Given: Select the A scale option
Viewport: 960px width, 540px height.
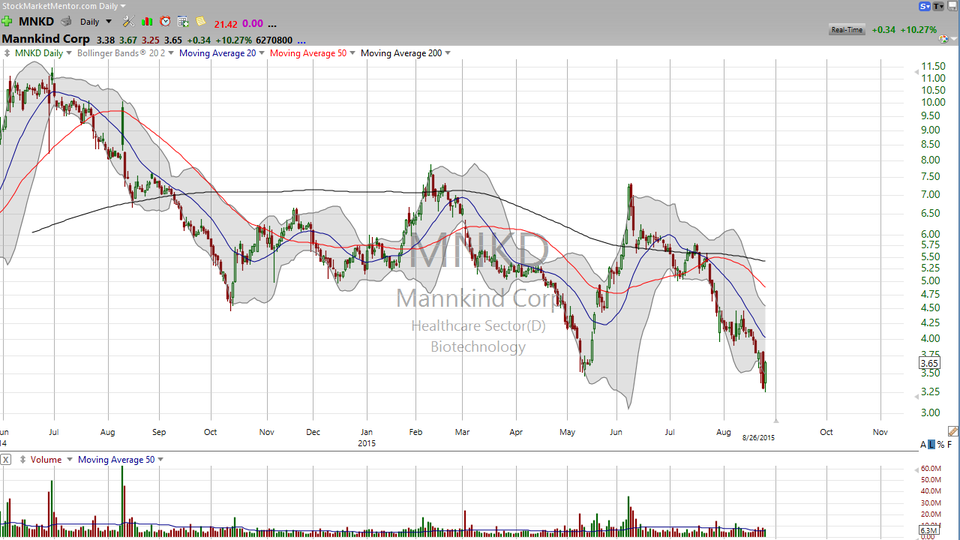Looking at the screenshot, I should pos(923,444).
